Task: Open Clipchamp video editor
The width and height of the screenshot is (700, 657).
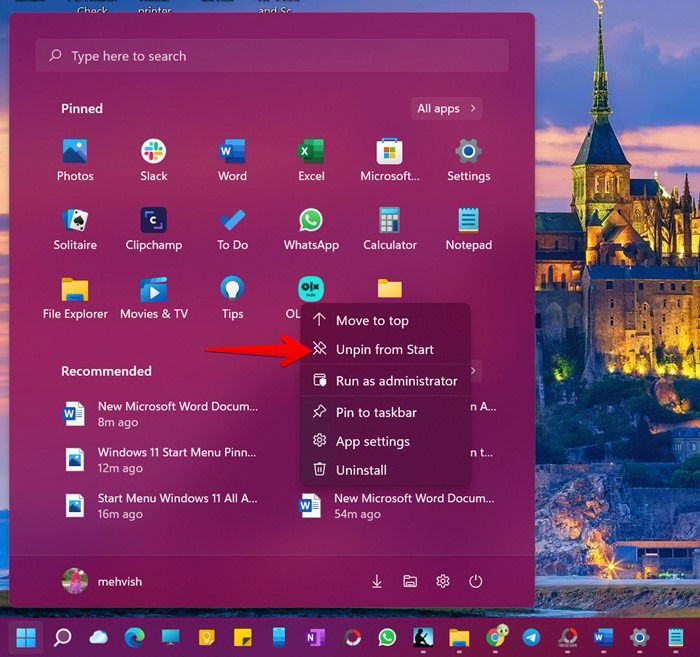Action: point(154,229)
